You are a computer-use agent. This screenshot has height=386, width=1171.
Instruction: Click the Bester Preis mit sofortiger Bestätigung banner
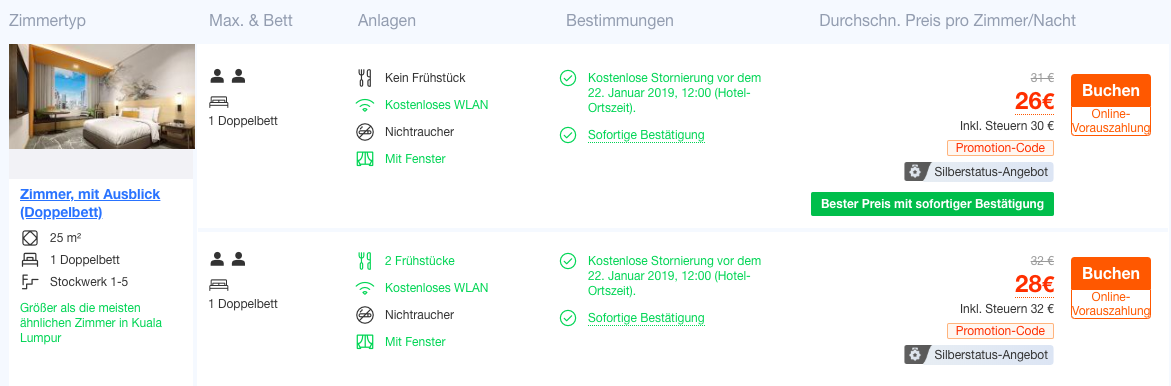point(932,204)
